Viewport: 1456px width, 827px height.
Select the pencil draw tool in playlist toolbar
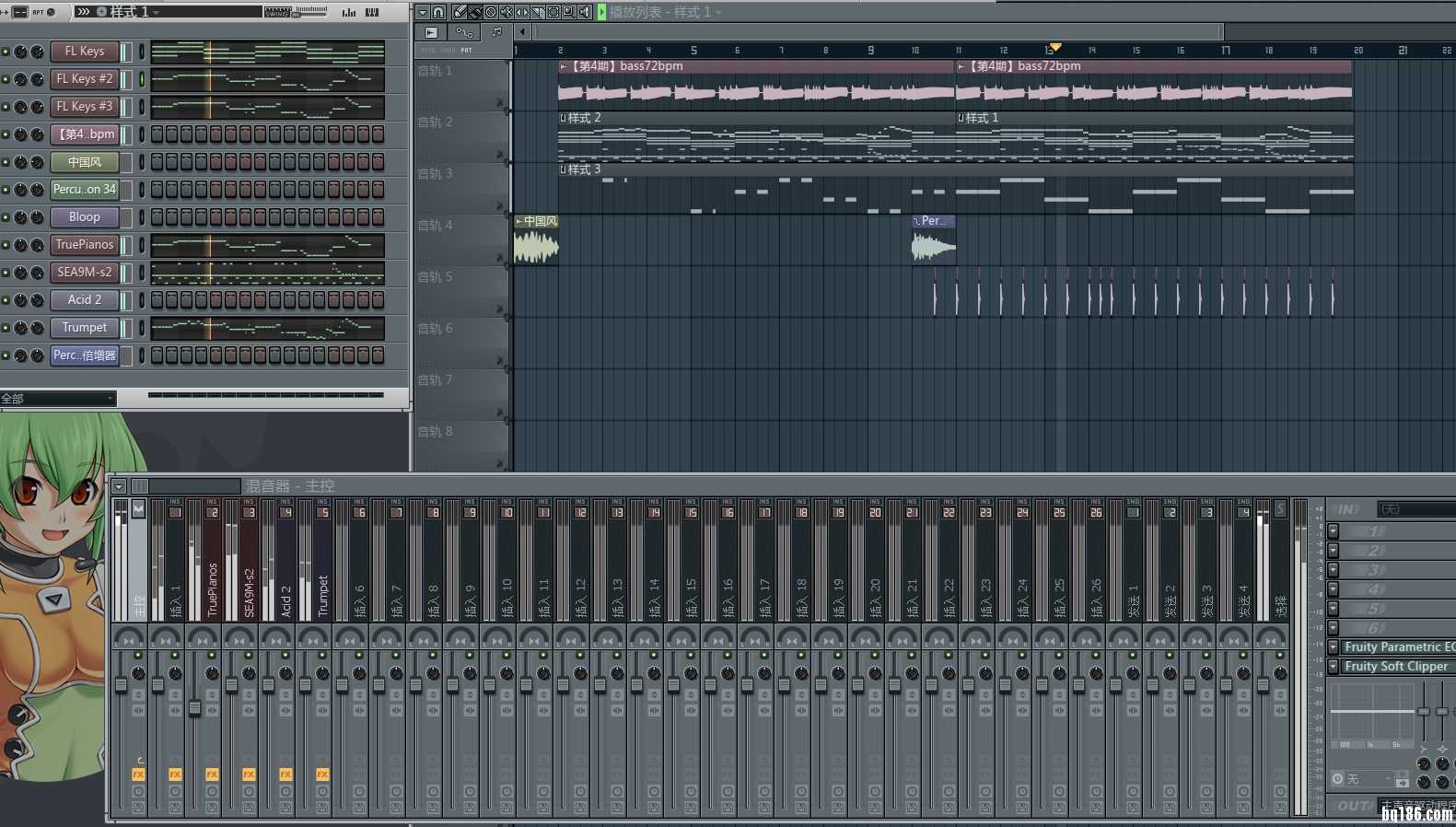pyautogui.click(x=460, y=12)
